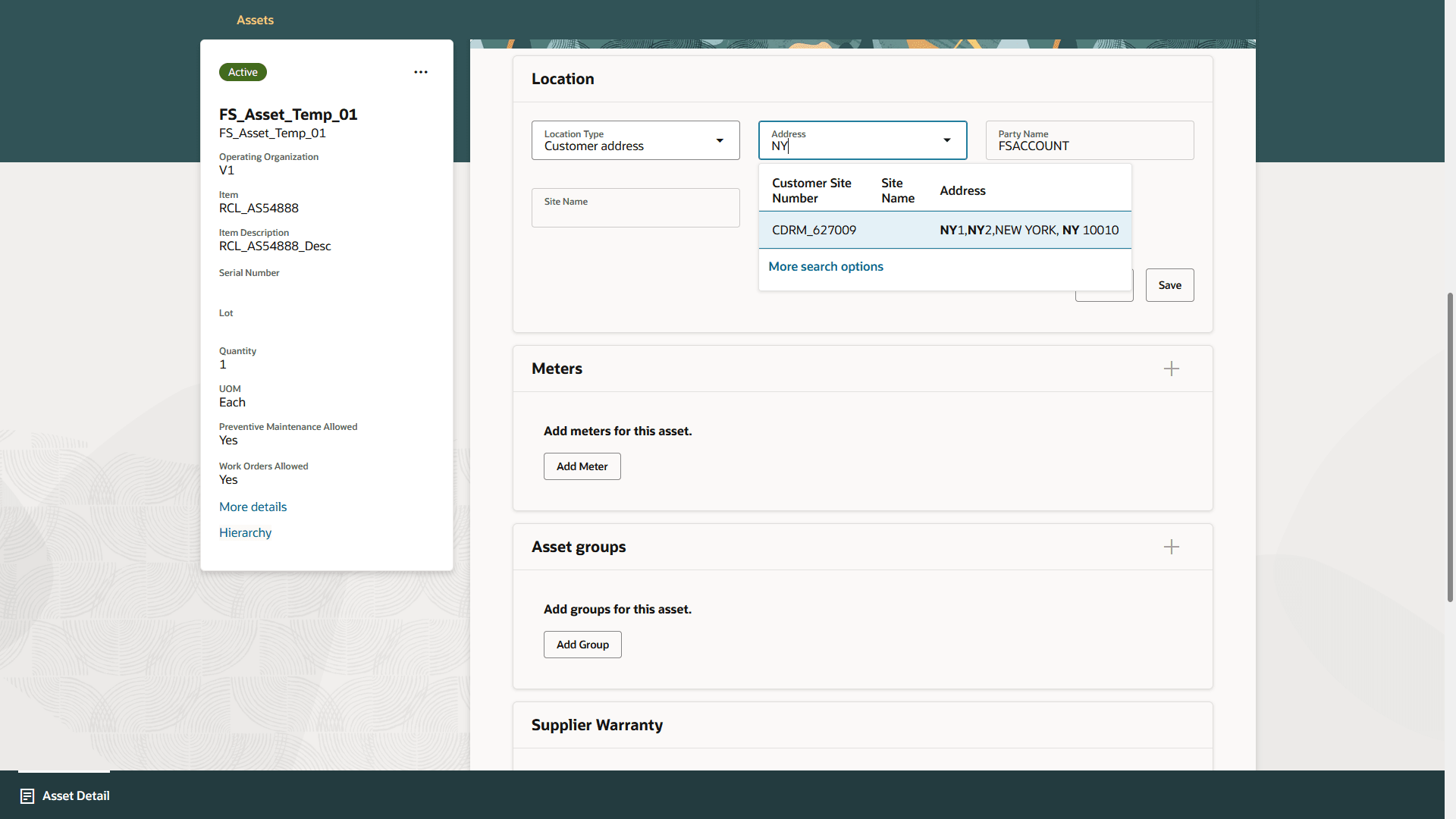Click the Customer Site Number column header
Screen dimensions: 1456x819
811,191
